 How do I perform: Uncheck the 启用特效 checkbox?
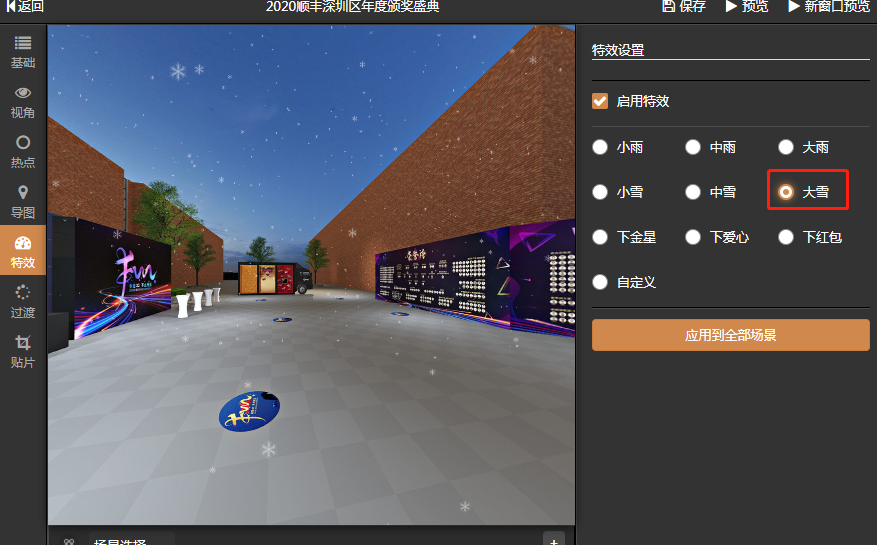[x=600, y=101]
